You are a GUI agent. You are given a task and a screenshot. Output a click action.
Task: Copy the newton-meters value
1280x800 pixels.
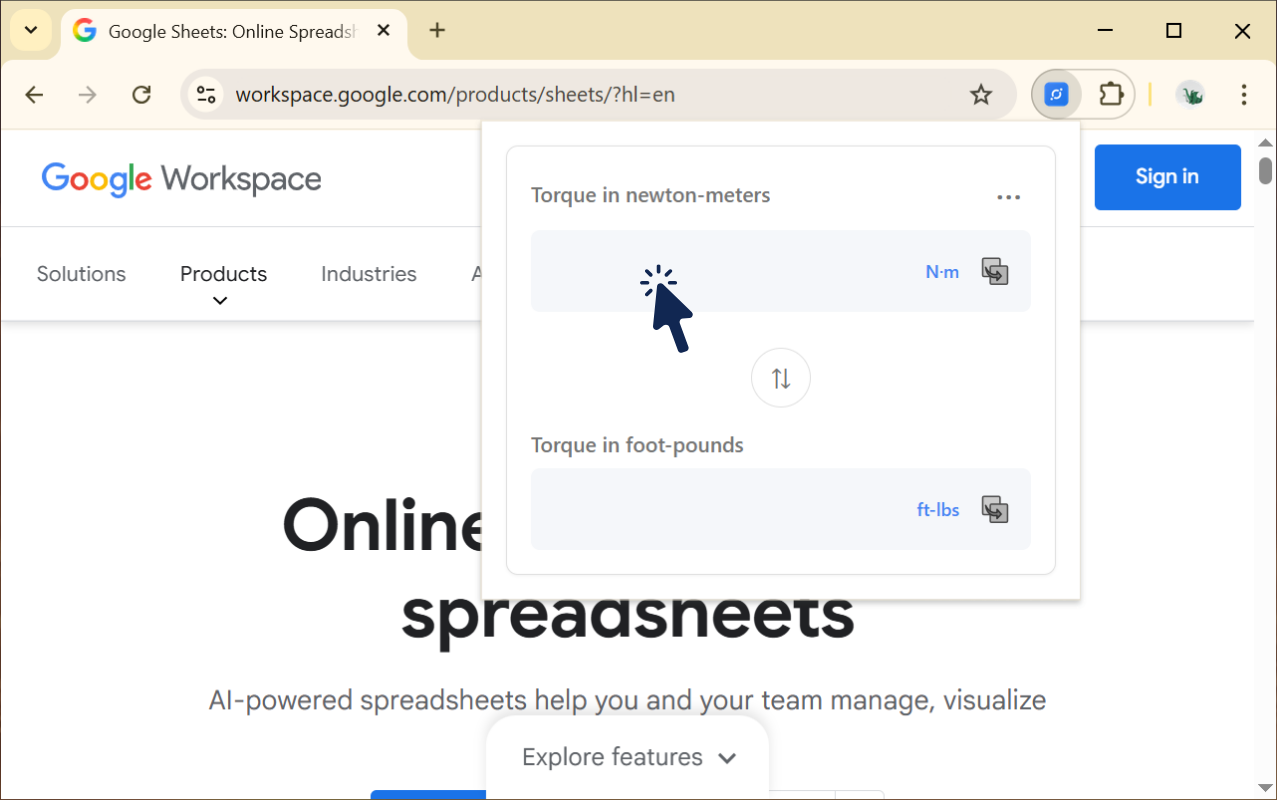tap(994, 272)
